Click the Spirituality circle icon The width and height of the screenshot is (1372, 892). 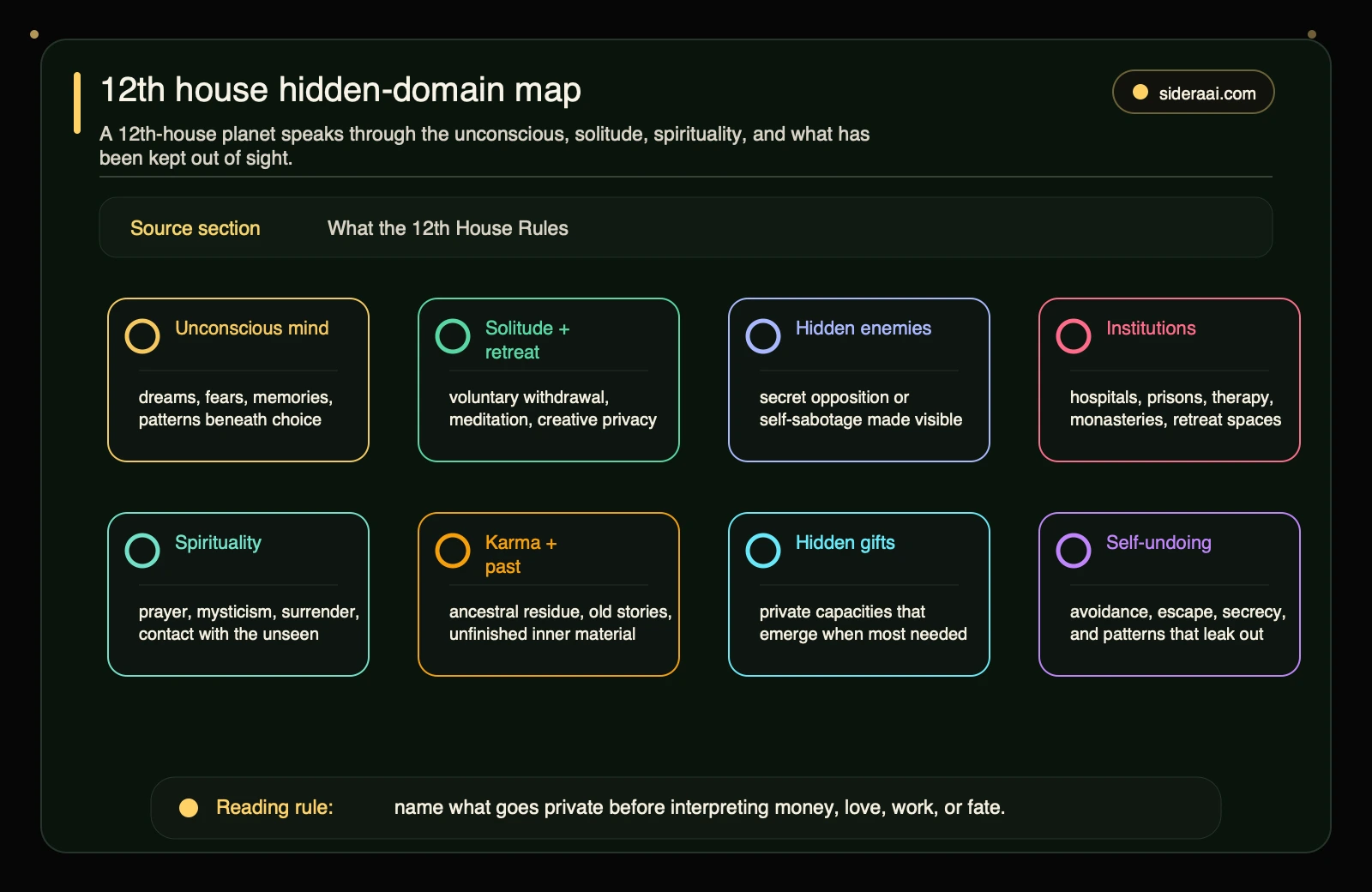[x=142, y=551]
